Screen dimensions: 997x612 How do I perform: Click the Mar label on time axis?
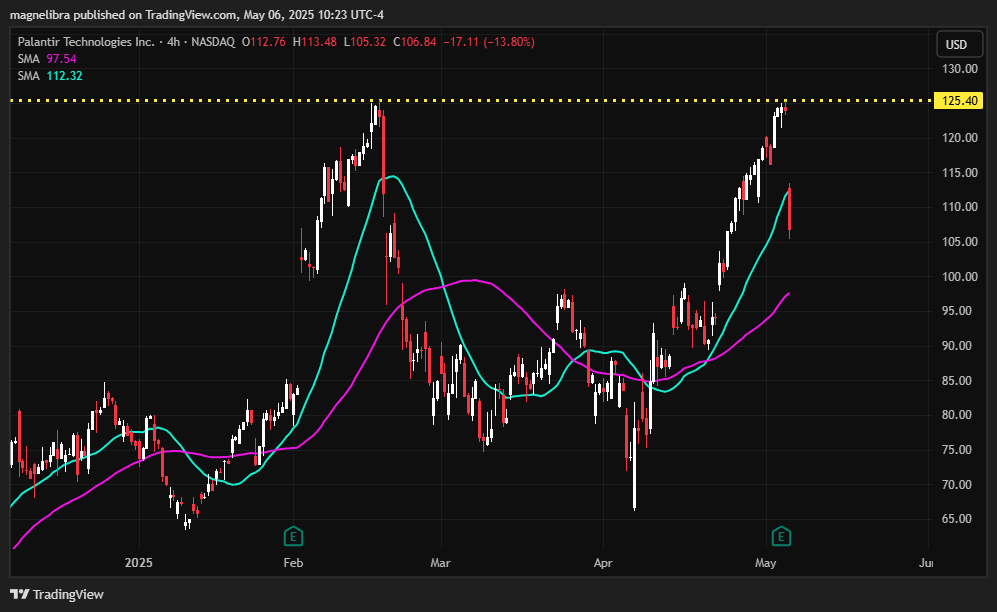click(440, 563)
